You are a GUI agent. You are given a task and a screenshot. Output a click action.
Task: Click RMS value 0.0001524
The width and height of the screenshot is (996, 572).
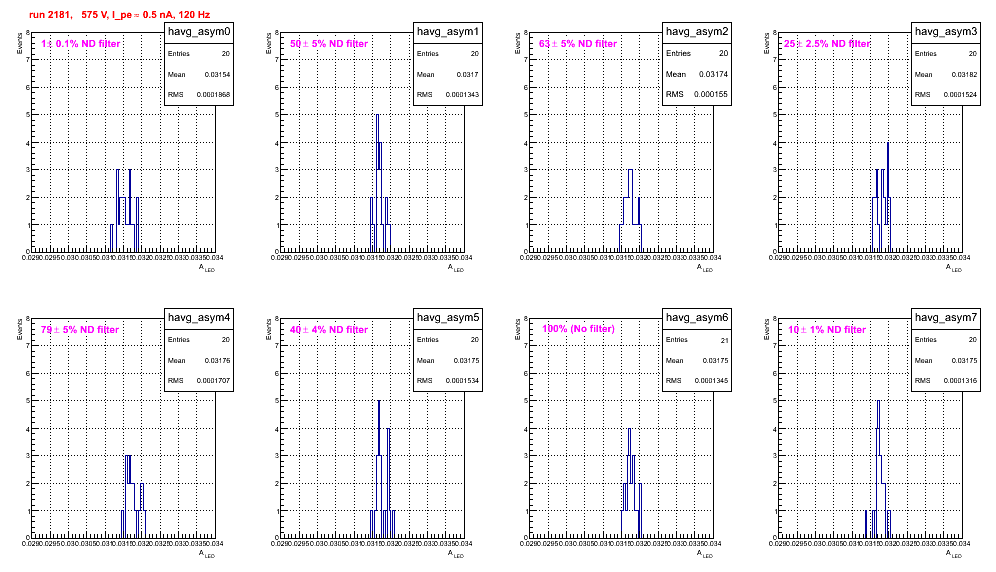(960, 95)
